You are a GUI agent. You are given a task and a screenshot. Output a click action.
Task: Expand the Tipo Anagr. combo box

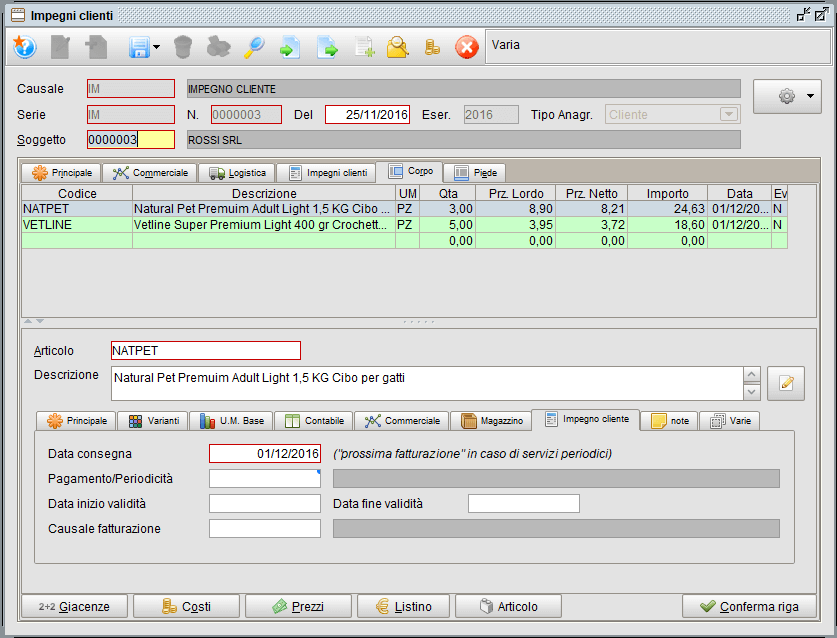pos(728,115)
